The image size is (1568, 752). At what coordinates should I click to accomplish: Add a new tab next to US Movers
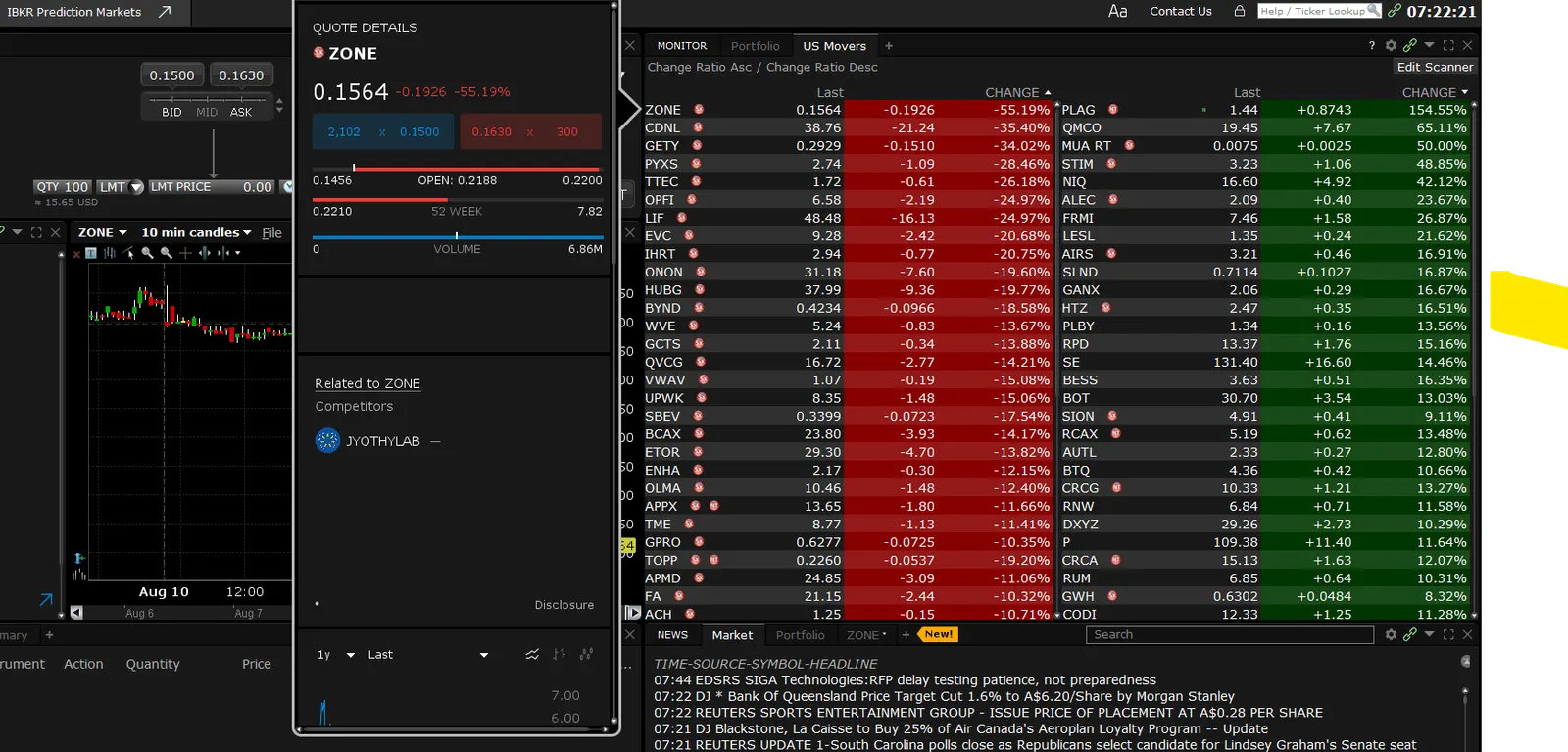889,46
